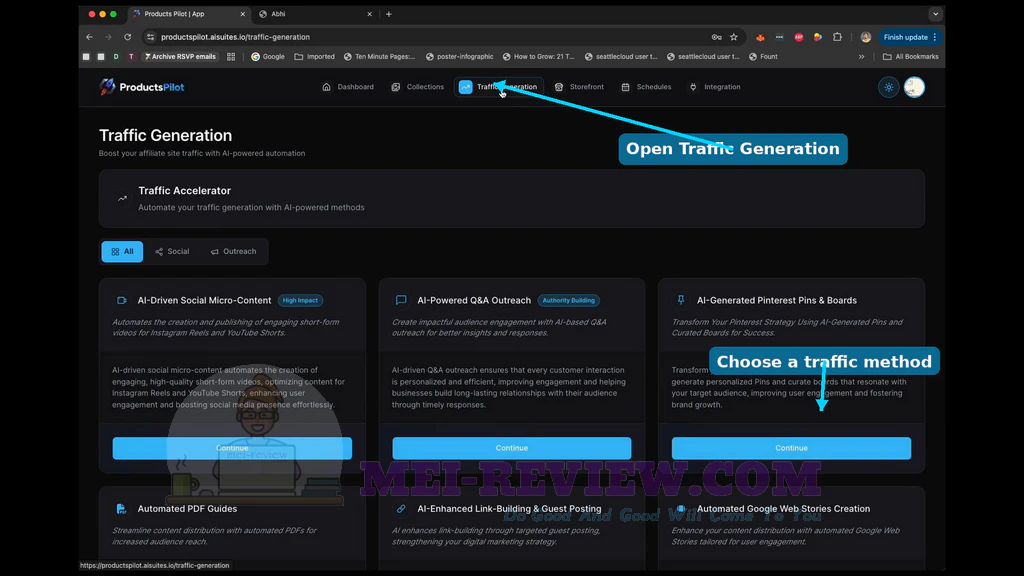Reload the page with the refresh icon
1024x576 pixels.
pos(128,37)
